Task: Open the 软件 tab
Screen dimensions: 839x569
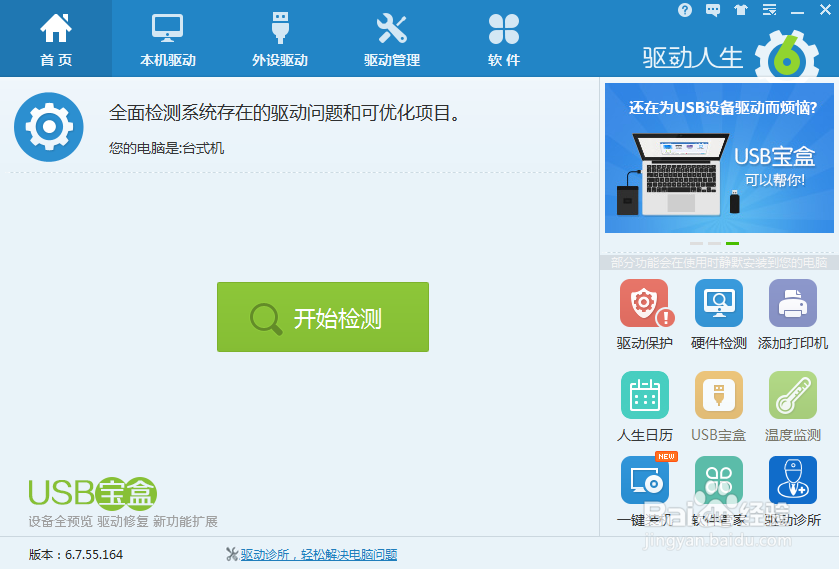Action: click(x=504, y=39)
